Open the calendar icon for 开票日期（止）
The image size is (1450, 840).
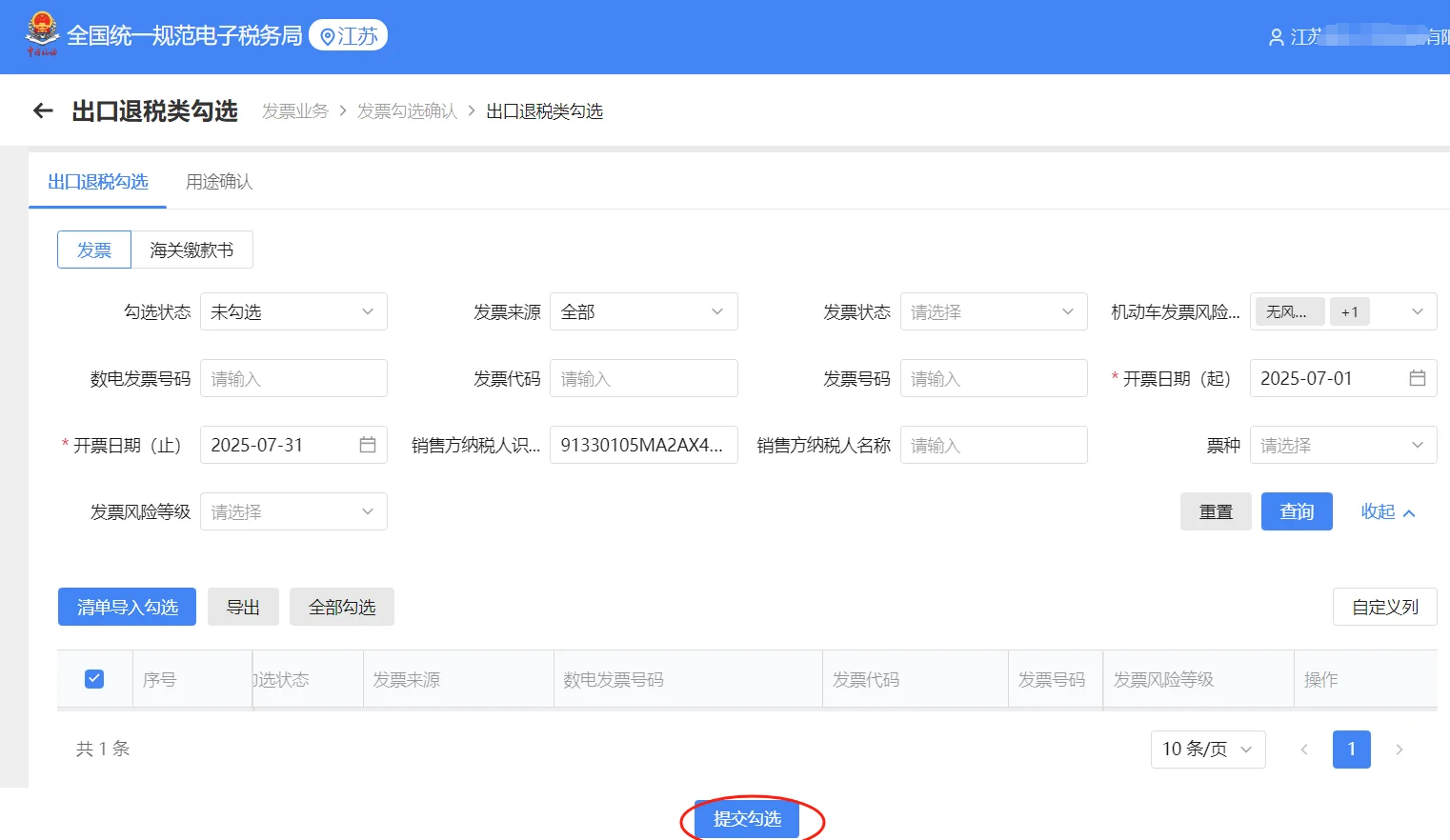pyautogui.click(x=369, y=445)
